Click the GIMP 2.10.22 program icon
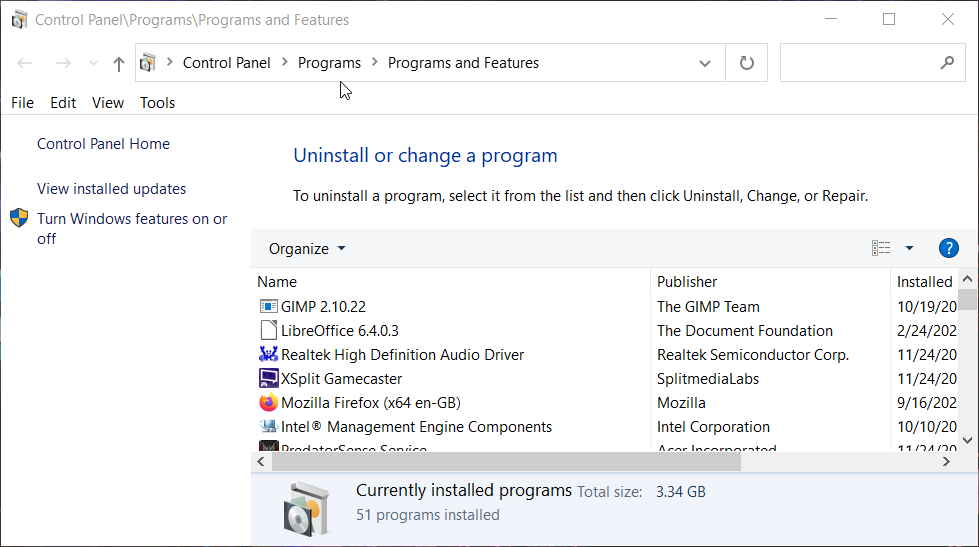The image size is (979, 547). point(268,307)
